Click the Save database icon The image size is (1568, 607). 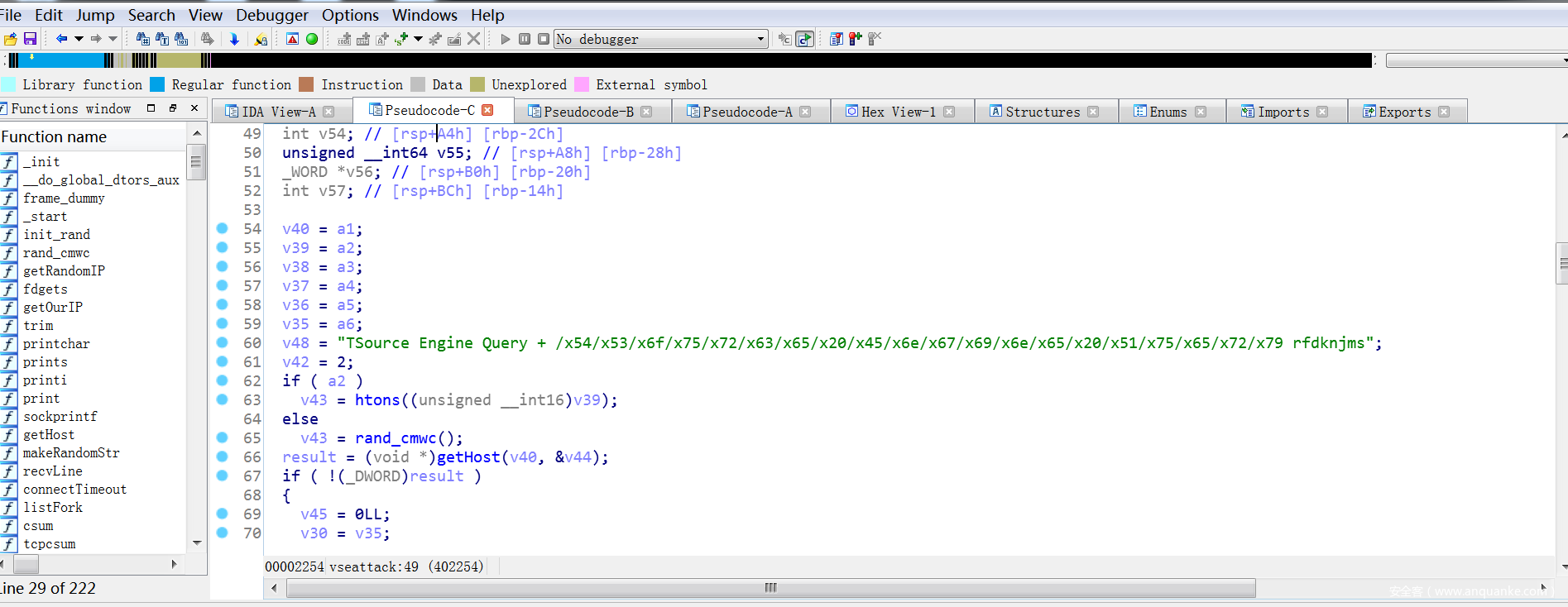coord(30,39)
